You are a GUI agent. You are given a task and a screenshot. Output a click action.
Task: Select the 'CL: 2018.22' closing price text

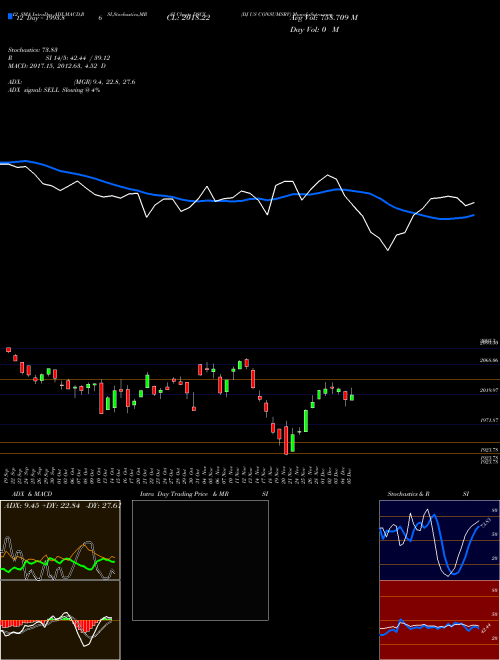tap(188, 18)
